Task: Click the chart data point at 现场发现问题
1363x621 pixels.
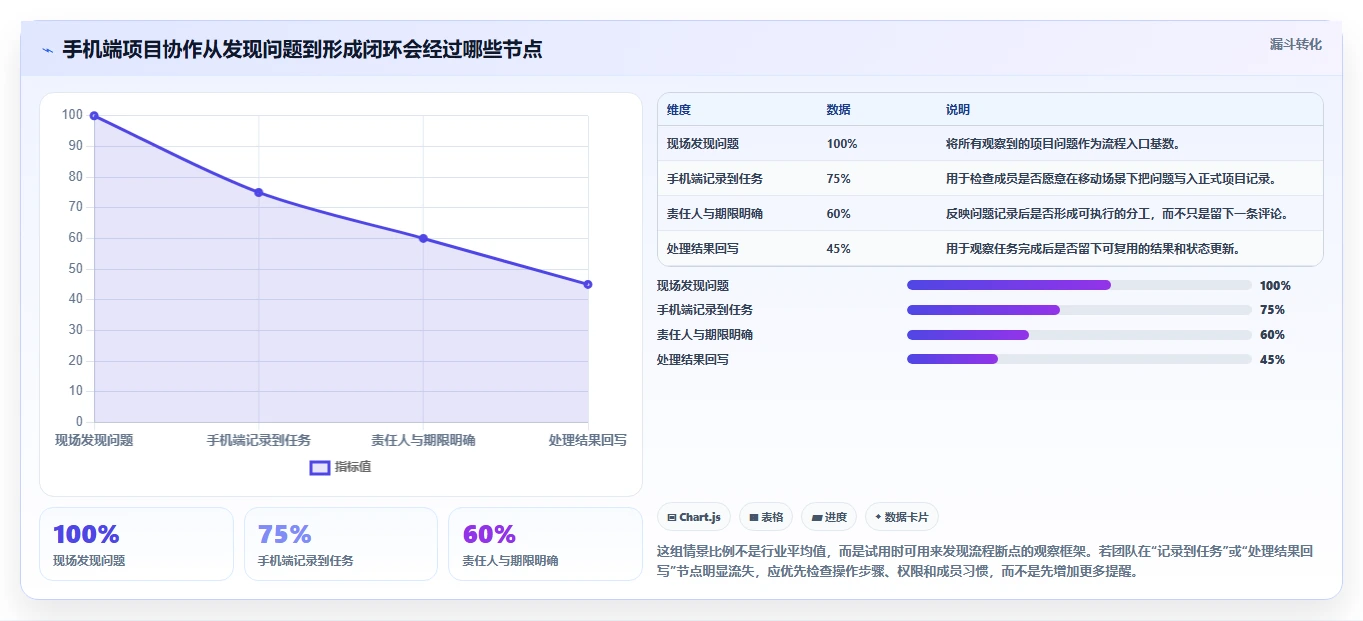Action: [x=94, y=116]
